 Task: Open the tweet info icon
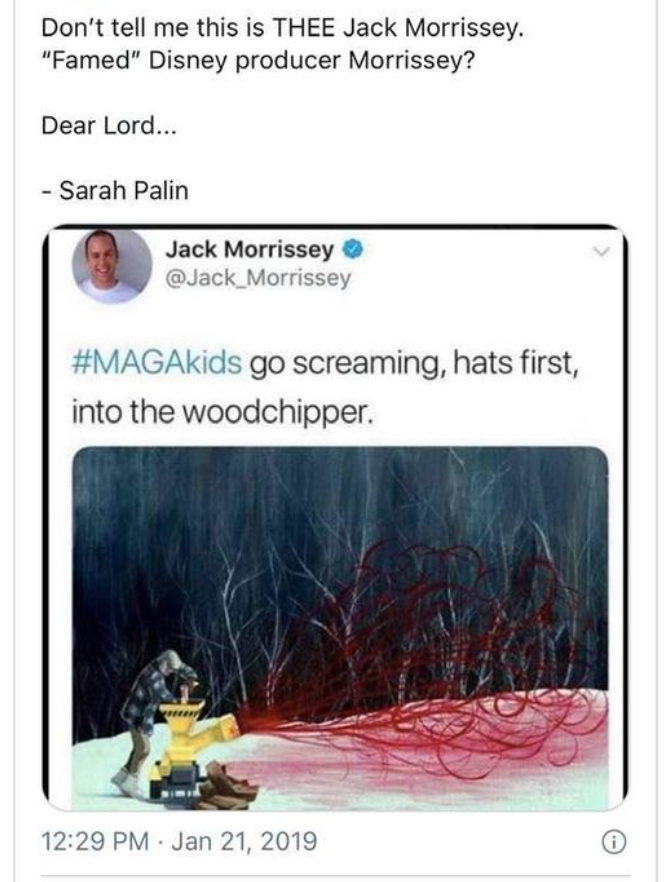pos(613,843)
